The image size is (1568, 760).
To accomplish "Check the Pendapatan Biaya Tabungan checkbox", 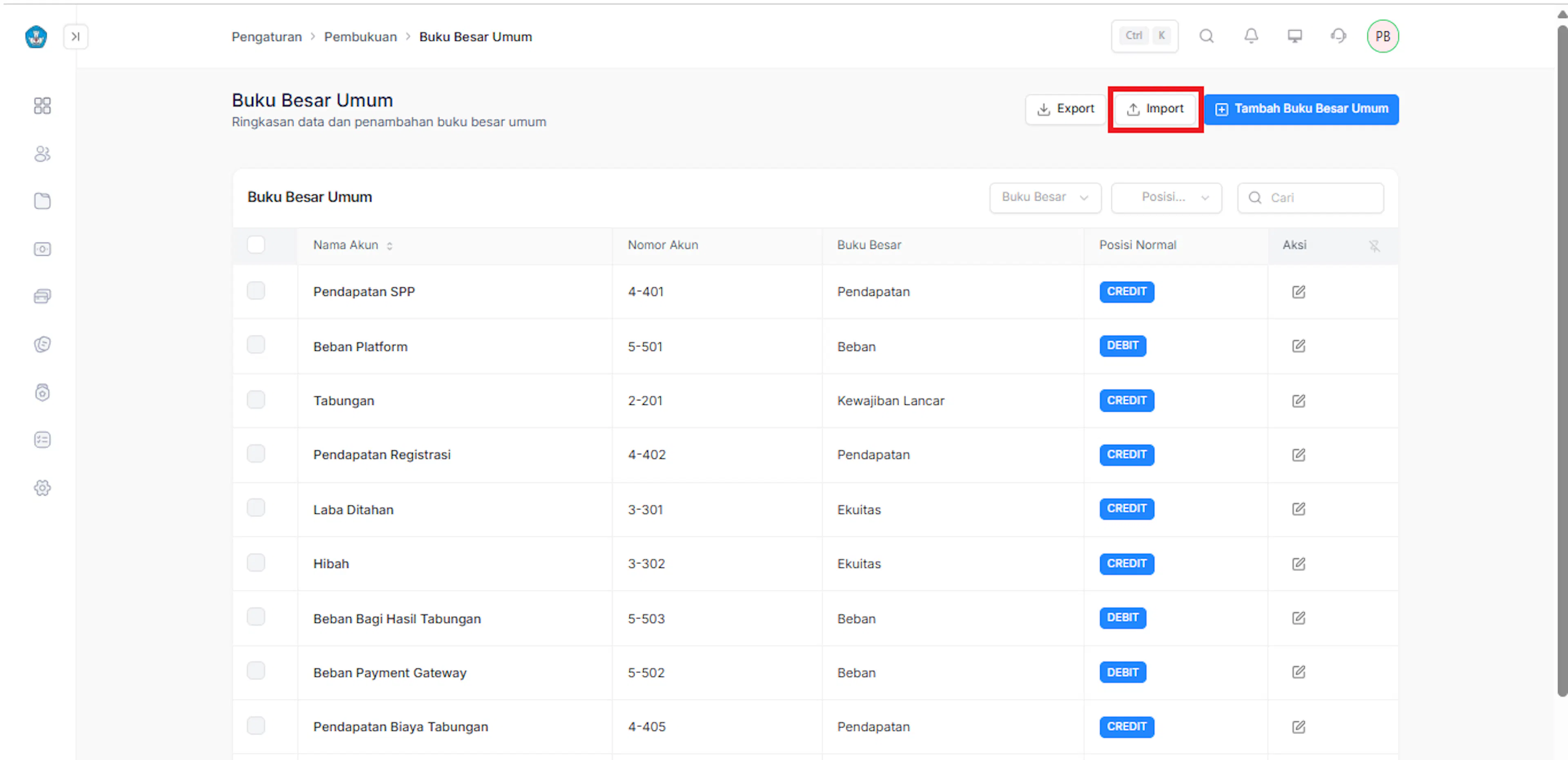I will [256, 725].
